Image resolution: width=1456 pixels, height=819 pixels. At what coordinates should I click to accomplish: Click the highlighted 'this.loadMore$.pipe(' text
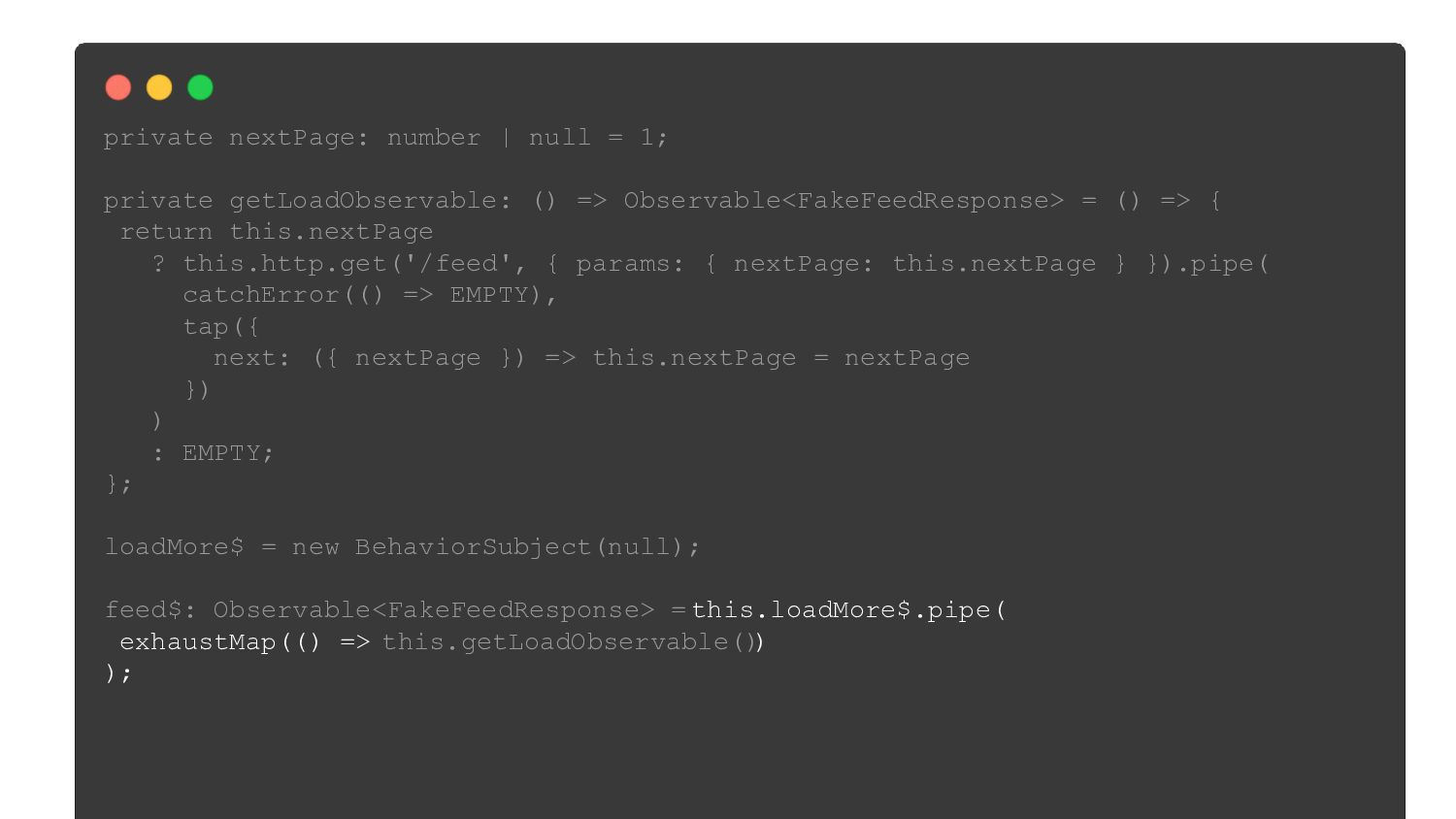pos(848,610)
